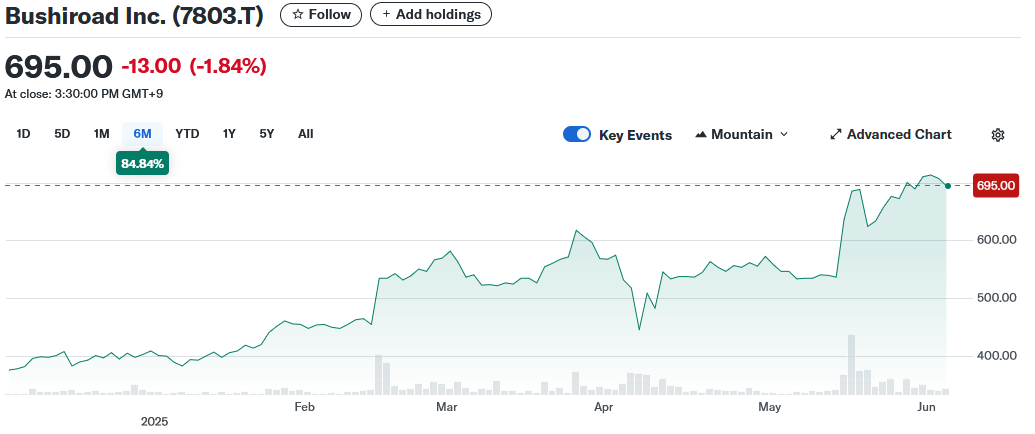This screenshot has width=1035, height=434.
Task: Open chart settings gear icon
Action: click(997, 135)
